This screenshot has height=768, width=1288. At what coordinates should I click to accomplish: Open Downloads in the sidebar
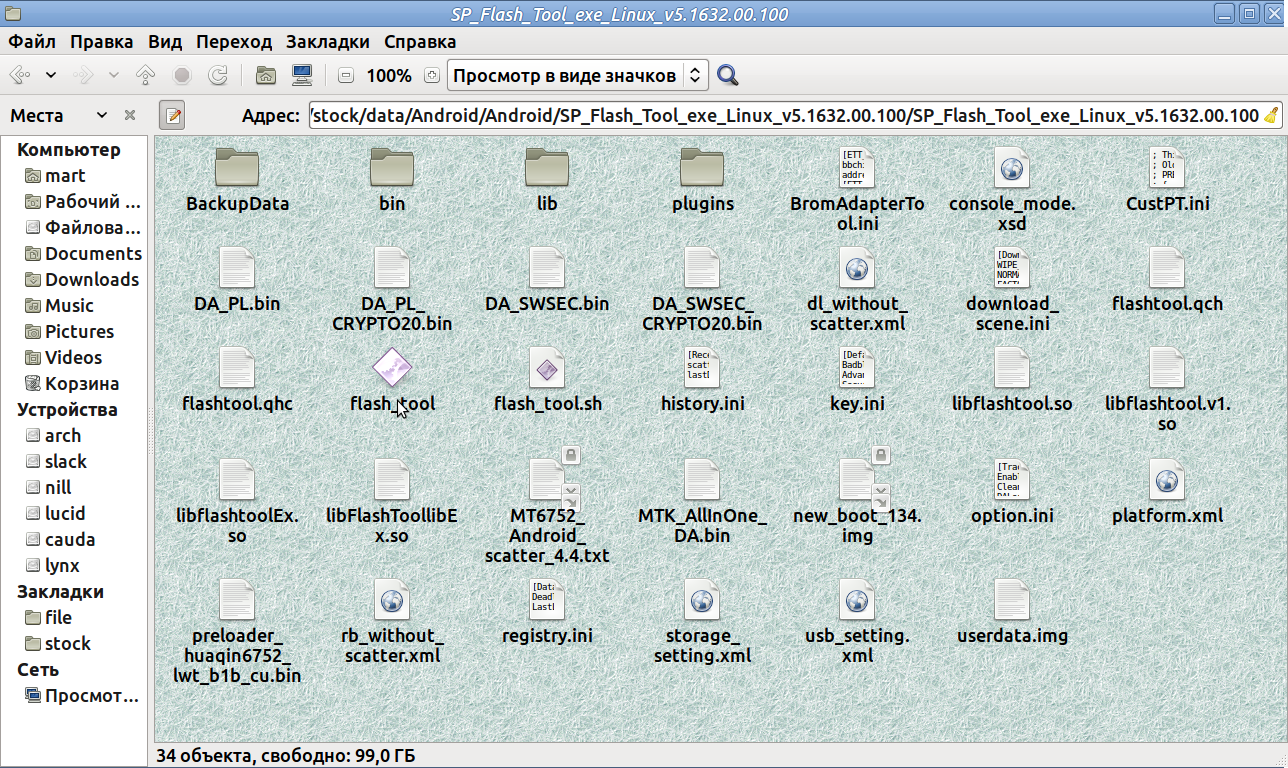(x=91, y=279)
